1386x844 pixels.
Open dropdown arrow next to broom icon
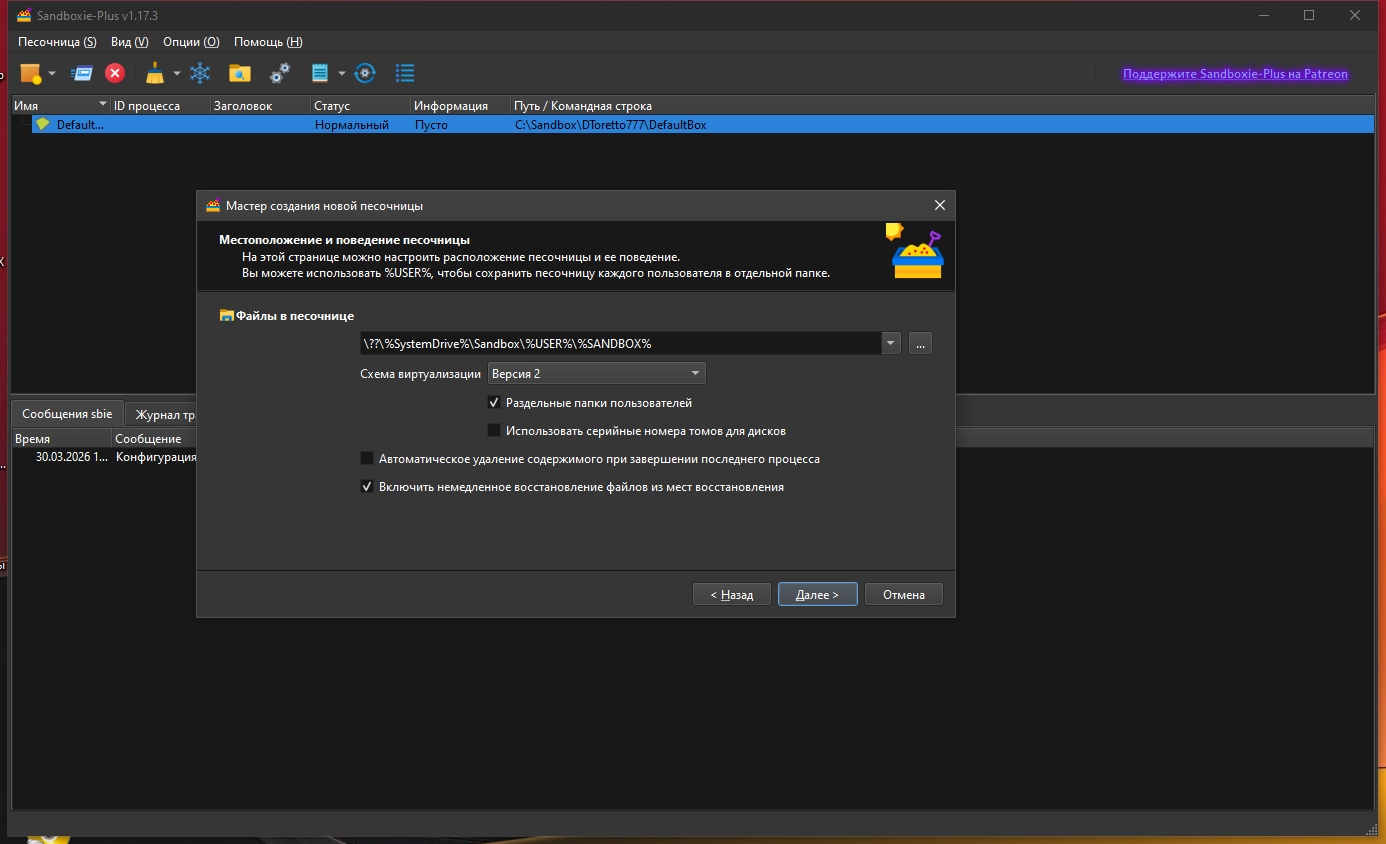(x=176, y=73)
